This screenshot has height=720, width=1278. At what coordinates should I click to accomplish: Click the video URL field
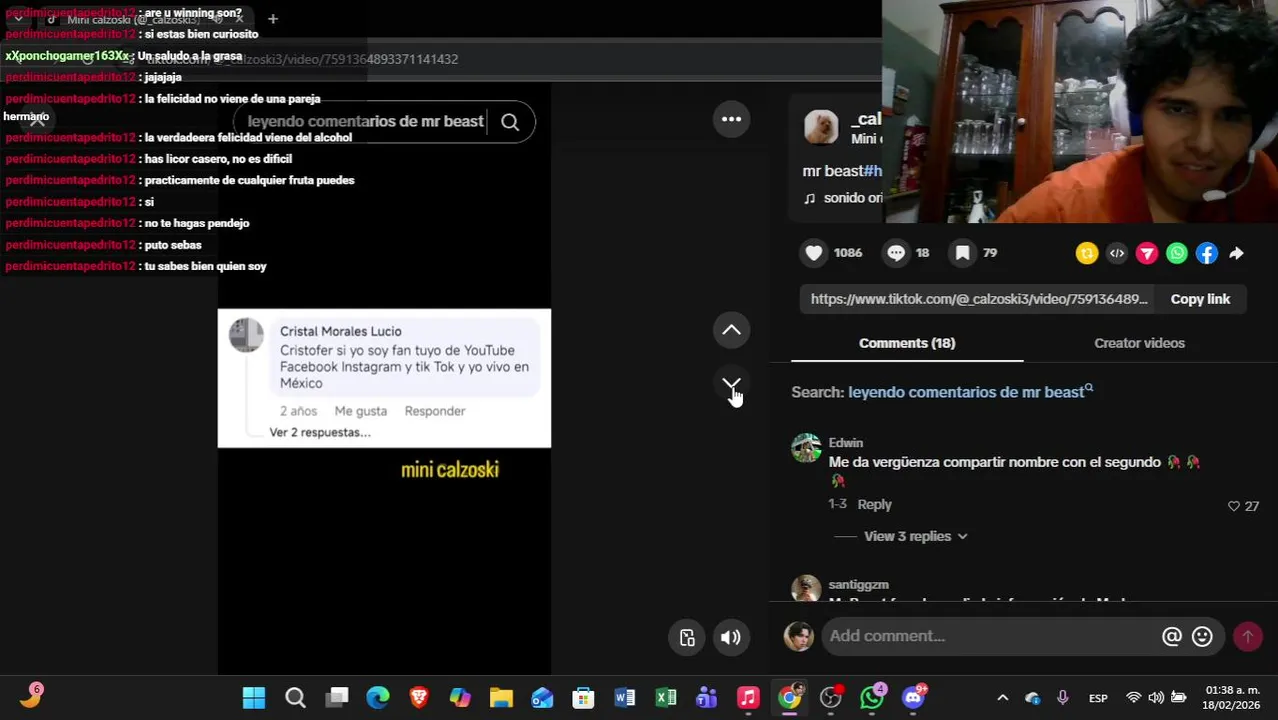[979, 299]
